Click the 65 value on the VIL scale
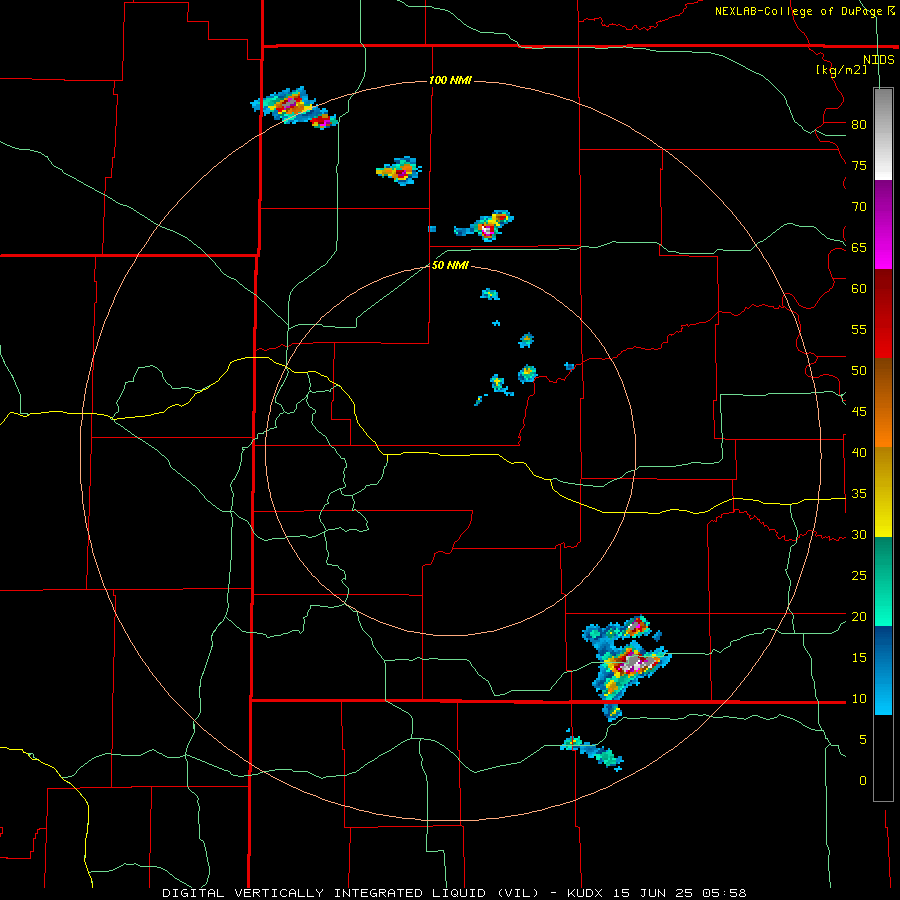Image resolution: width=900 pixels, height=900 pixels. (x=859, y=248)
